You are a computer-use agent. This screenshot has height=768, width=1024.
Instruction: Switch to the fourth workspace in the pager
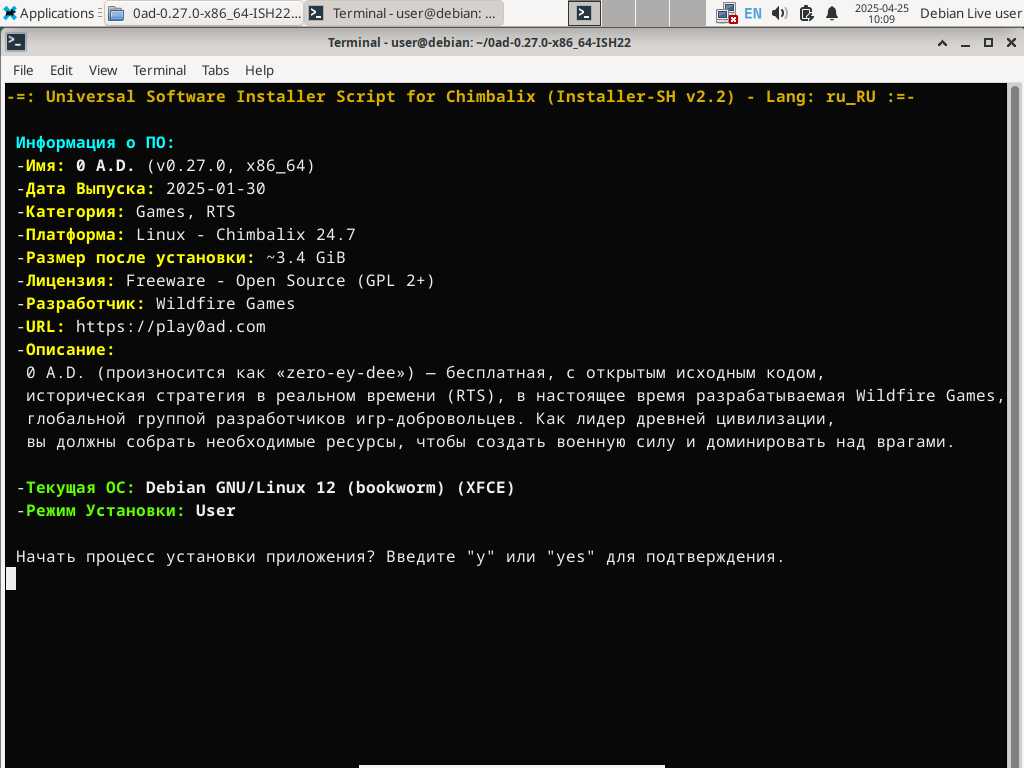pyautogui.click(x=687, y=13)
